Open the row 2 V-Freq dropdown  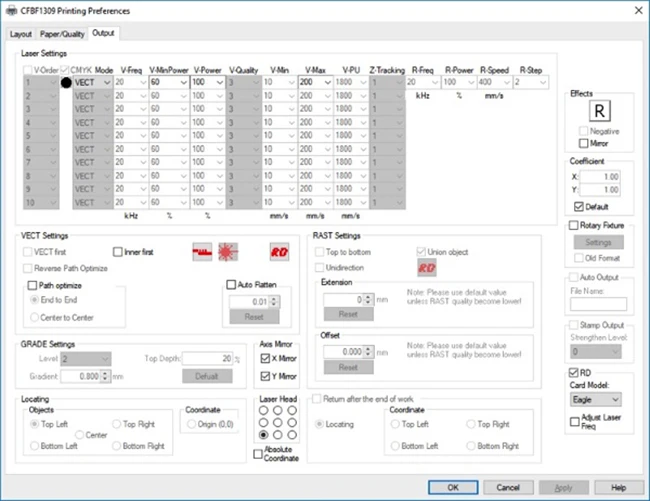[x=131, y=96]
